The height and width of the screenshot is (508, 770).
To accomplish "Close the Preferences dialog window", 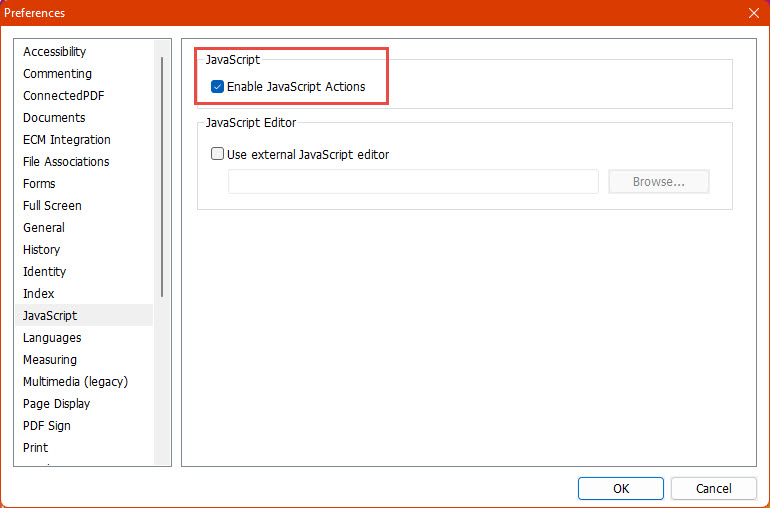I will tap(753, 13).
